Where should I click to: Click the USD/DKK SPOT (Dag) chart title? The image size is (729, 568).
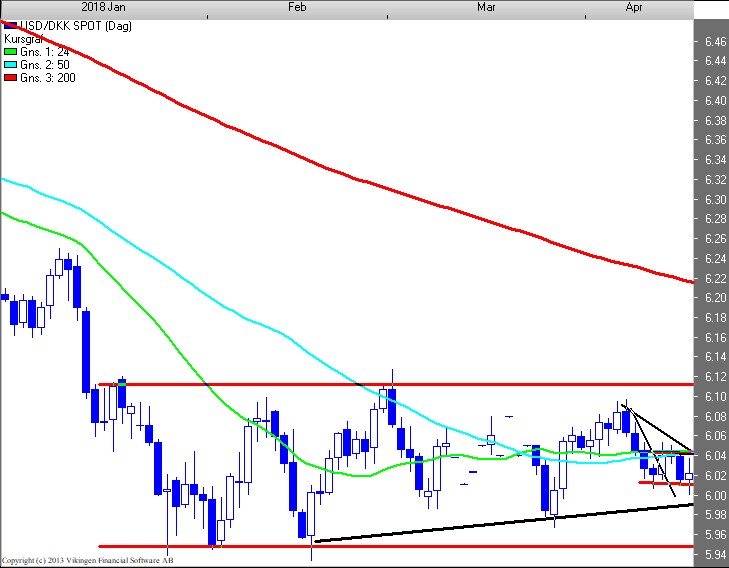click(76, 26)
